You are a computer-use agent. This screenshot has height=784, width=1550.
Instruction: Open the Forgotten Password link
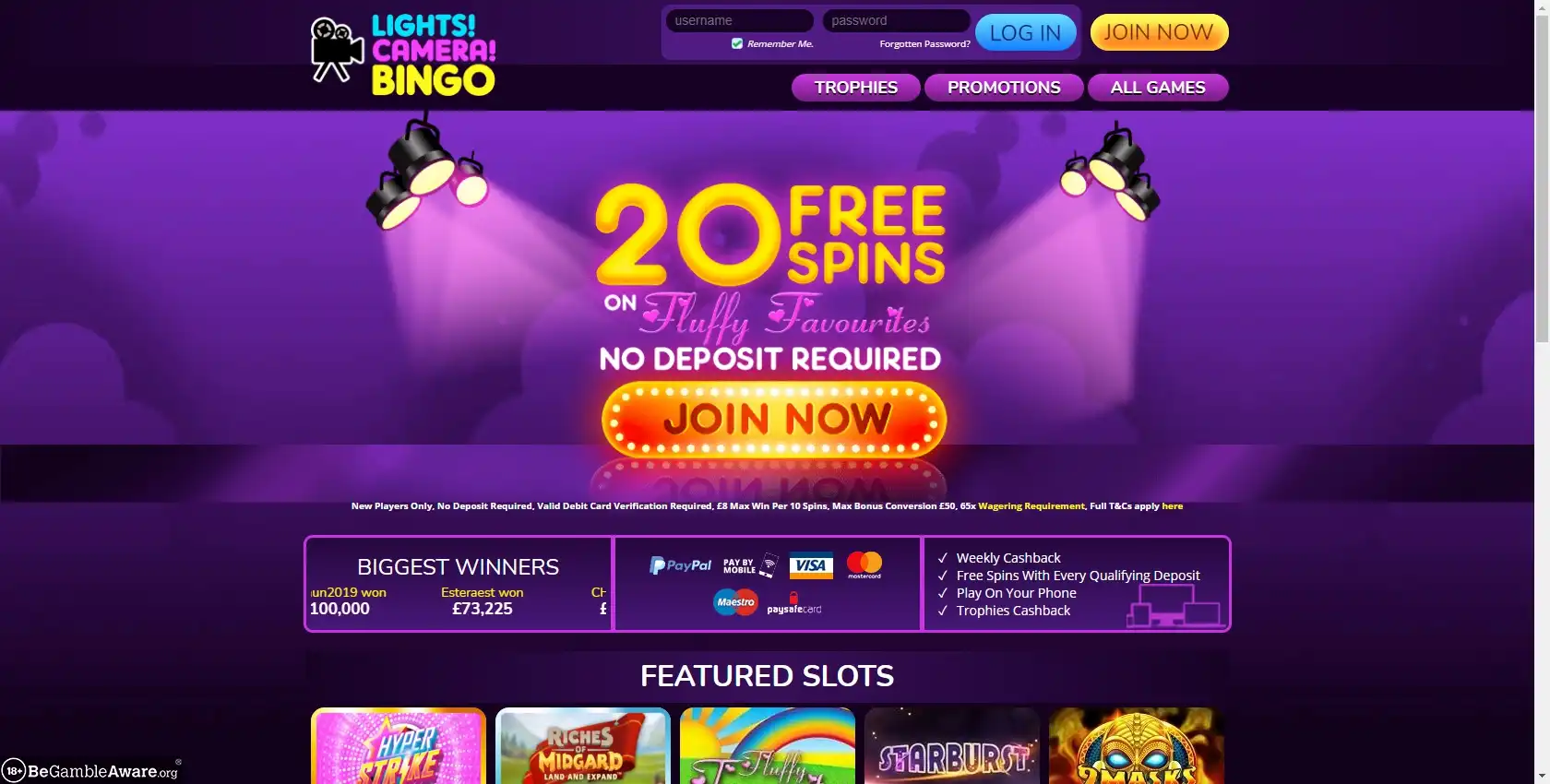click(x=924, y=44)
